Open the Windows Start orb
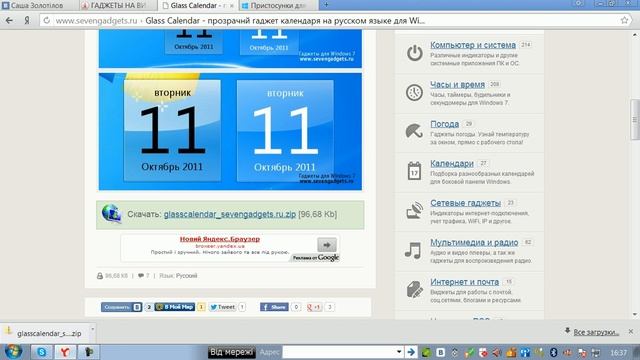The image size is (640, 360). 13,351
